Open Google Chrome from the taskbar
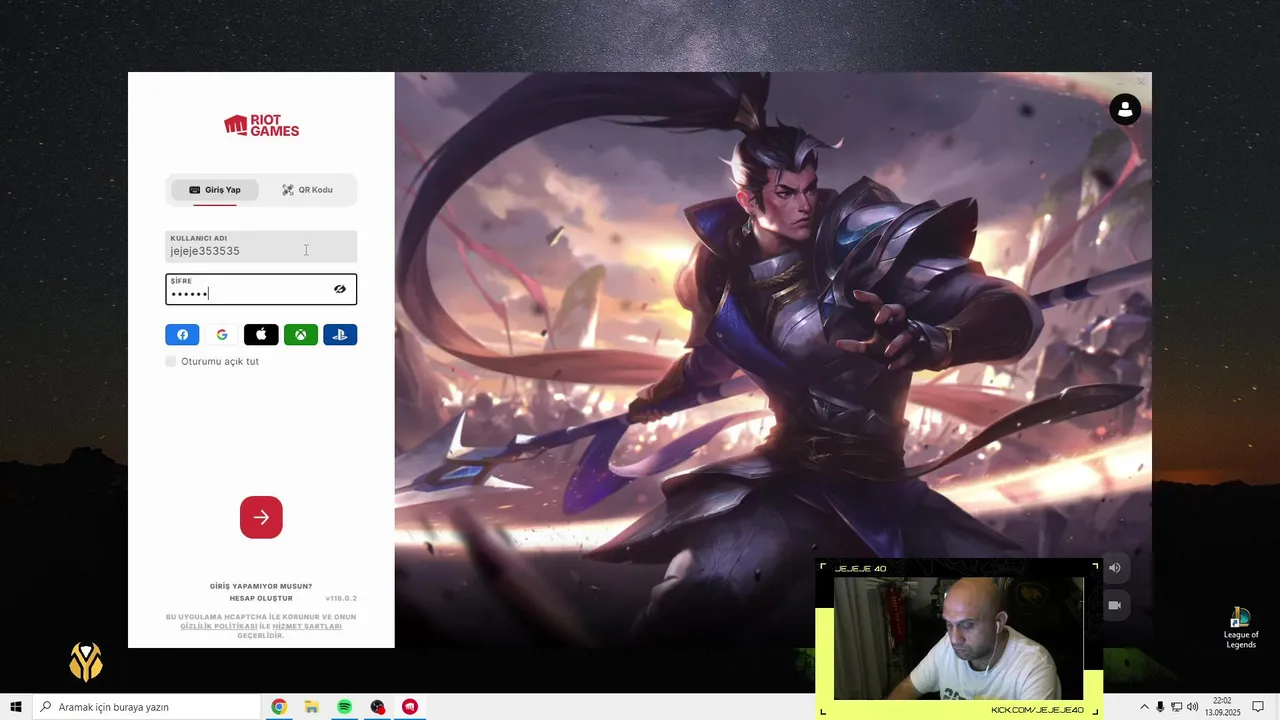 click(279, 707)
